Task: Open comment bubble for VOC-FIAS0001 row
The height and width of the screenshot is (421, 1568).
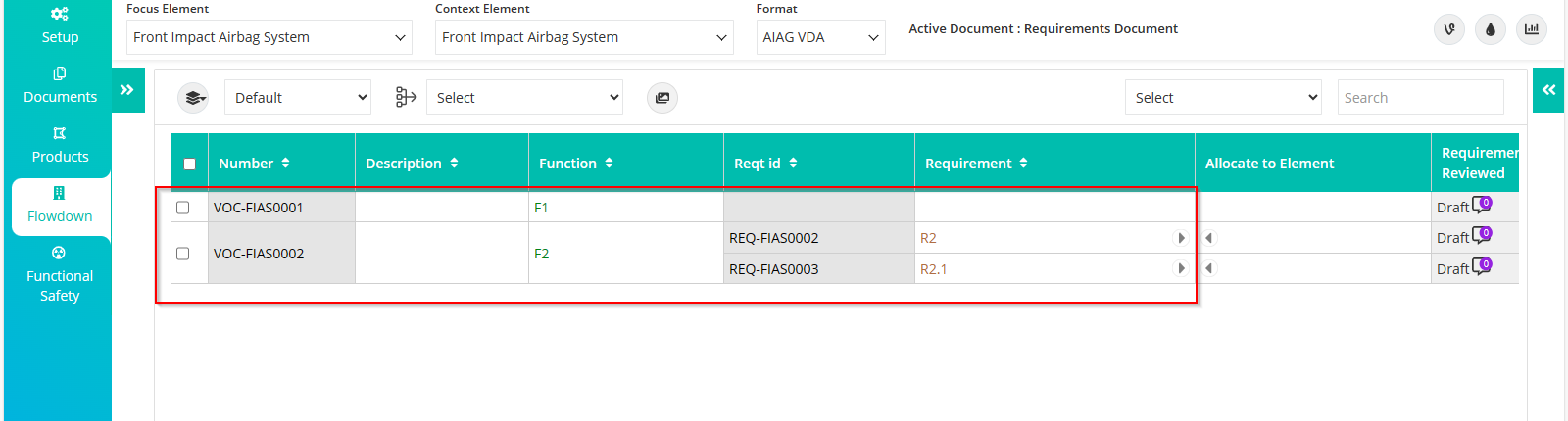Action: [x=1482, y=205]
